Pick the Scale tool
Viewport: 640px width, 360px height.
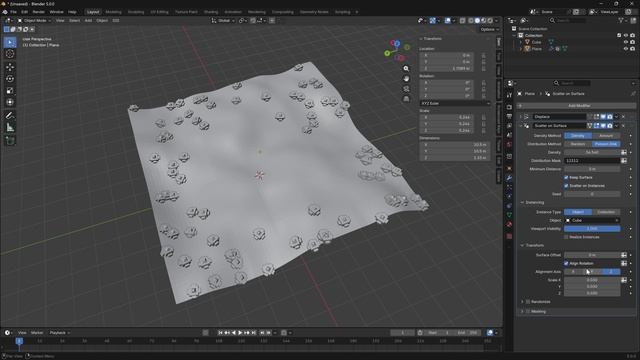10,91
